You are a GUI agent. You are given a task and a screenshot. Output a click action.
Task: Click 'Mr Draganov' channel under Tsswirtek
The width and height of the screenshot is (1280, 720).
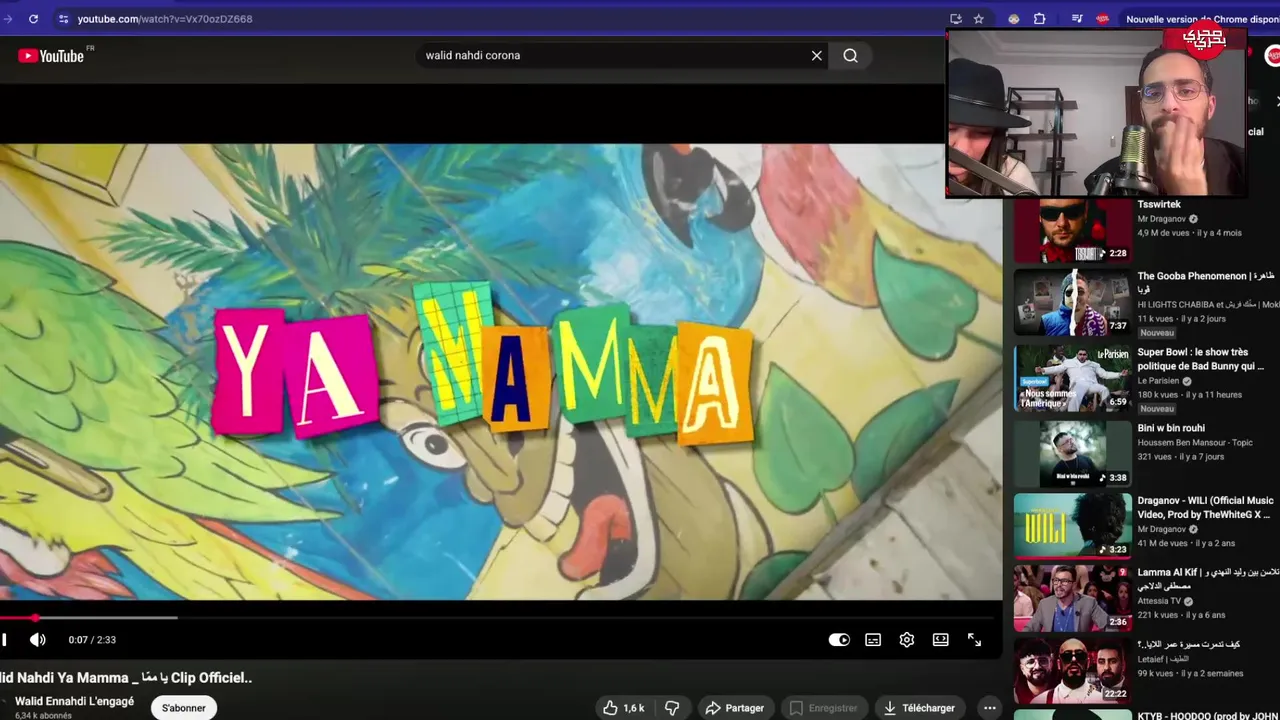click(1161, 219)
